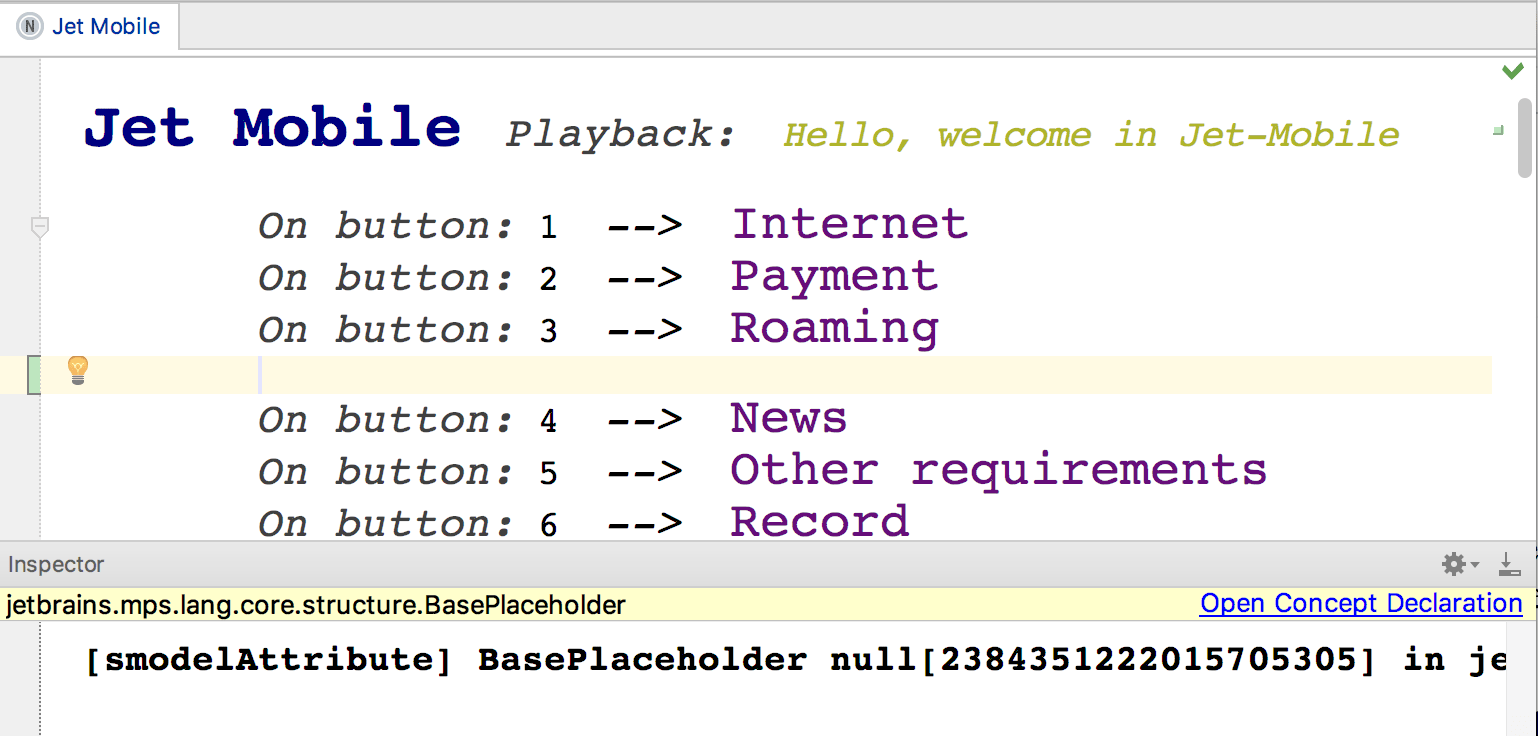The width and height of the screenshot is (1538, 736).
Task: Open Concept Declaration via the blue link
Action: click(1360, 603)
